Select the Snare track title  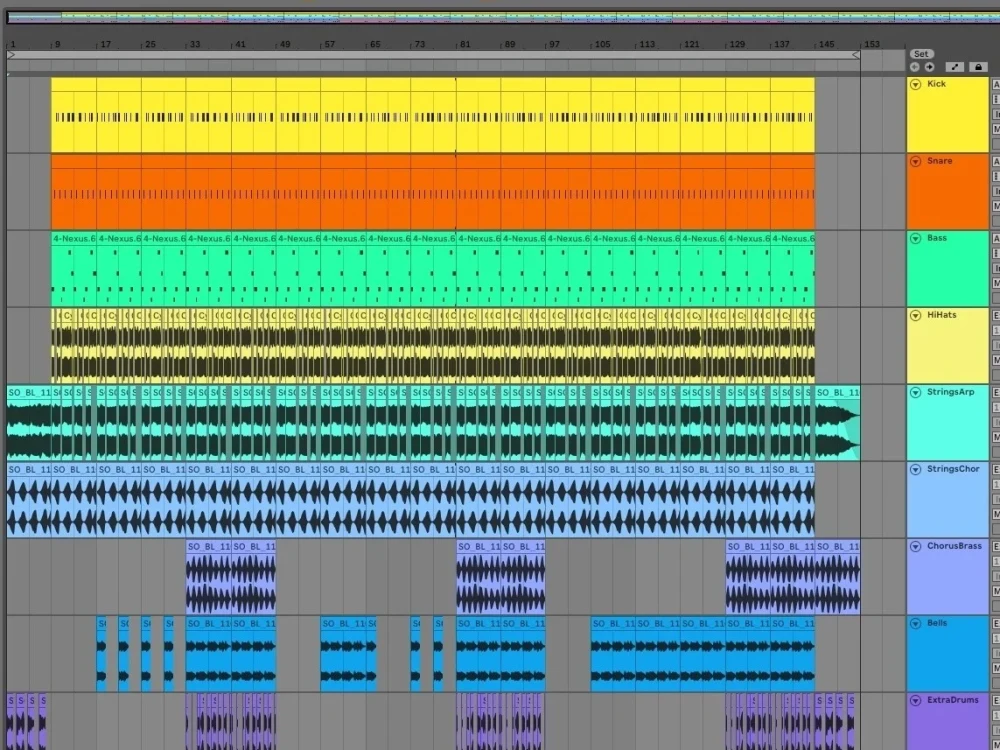coord(939,161)
